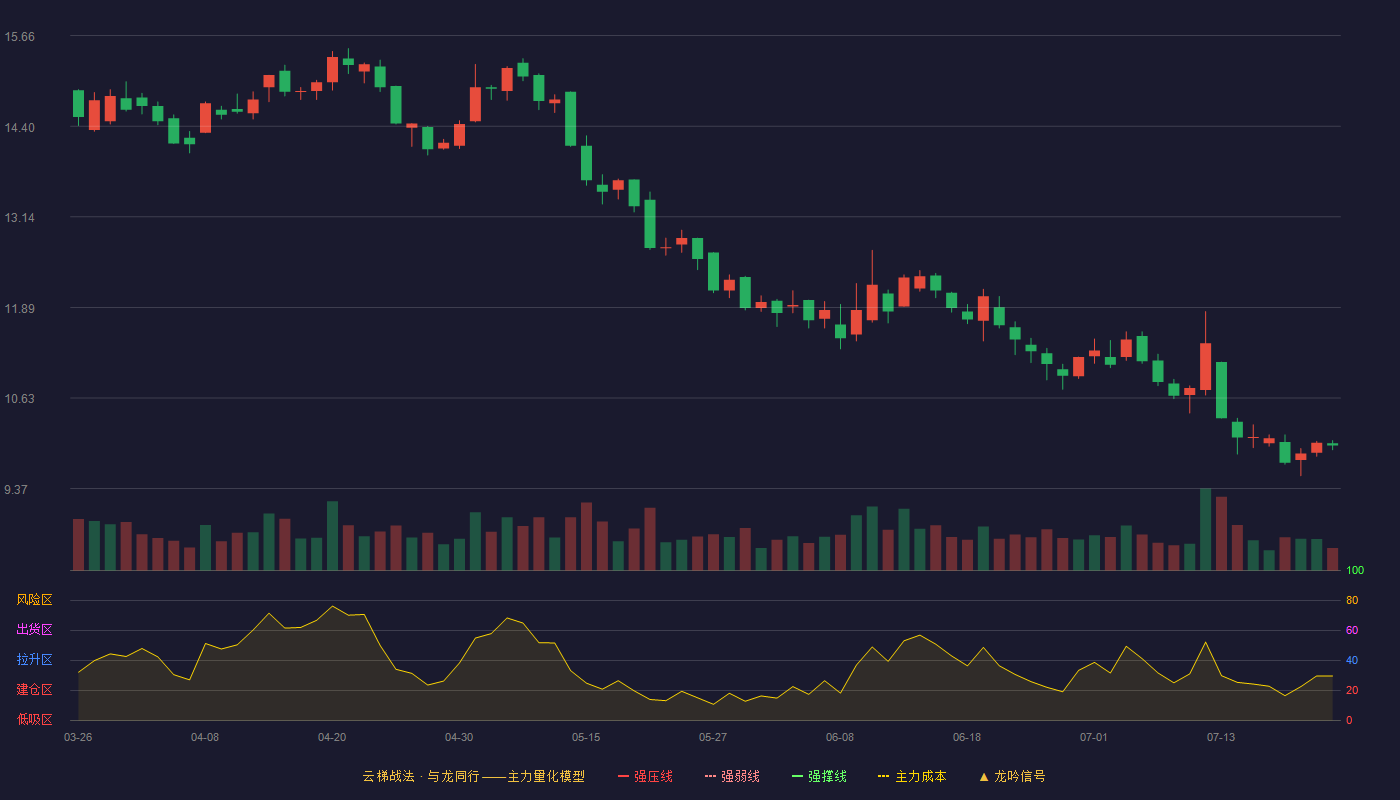1400x800 pixels.
Task: Click the yellow dashed icon beside 主力成本
Action: 884,776
